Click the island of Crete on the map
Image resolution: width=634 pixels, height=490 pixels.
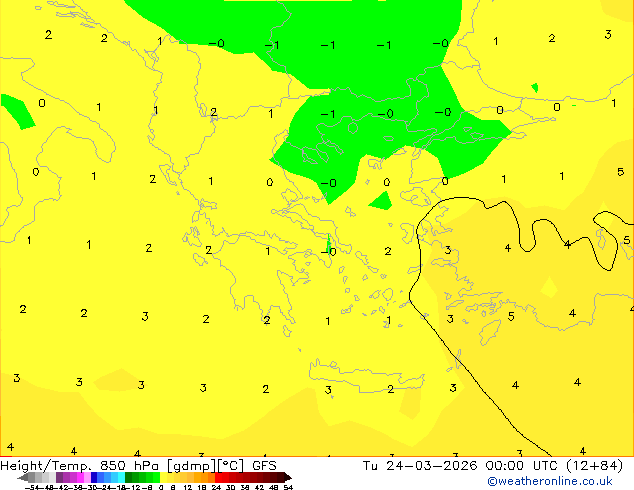point(366,376)
